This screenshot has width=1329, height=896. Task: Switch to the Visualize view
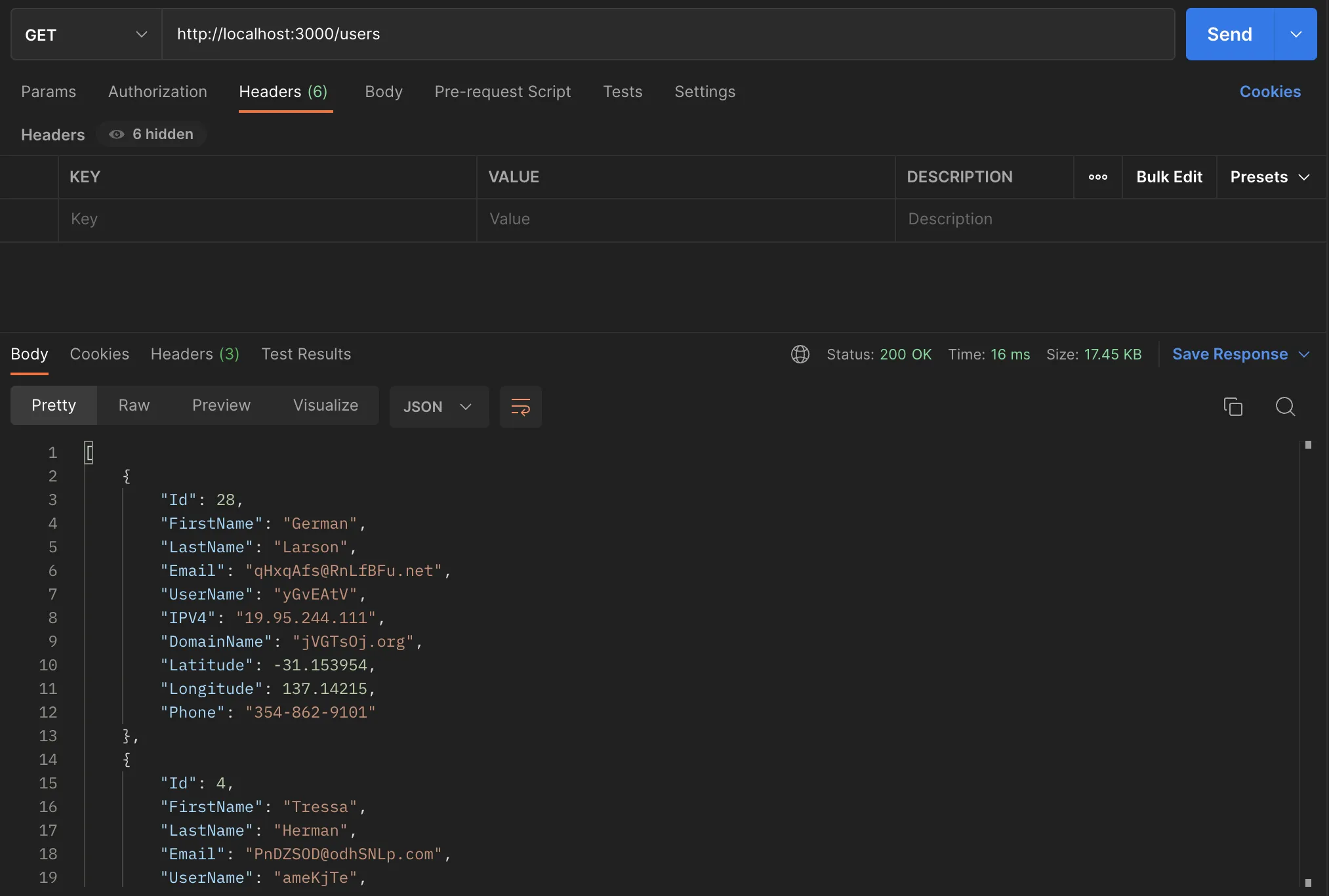[325, 405]
